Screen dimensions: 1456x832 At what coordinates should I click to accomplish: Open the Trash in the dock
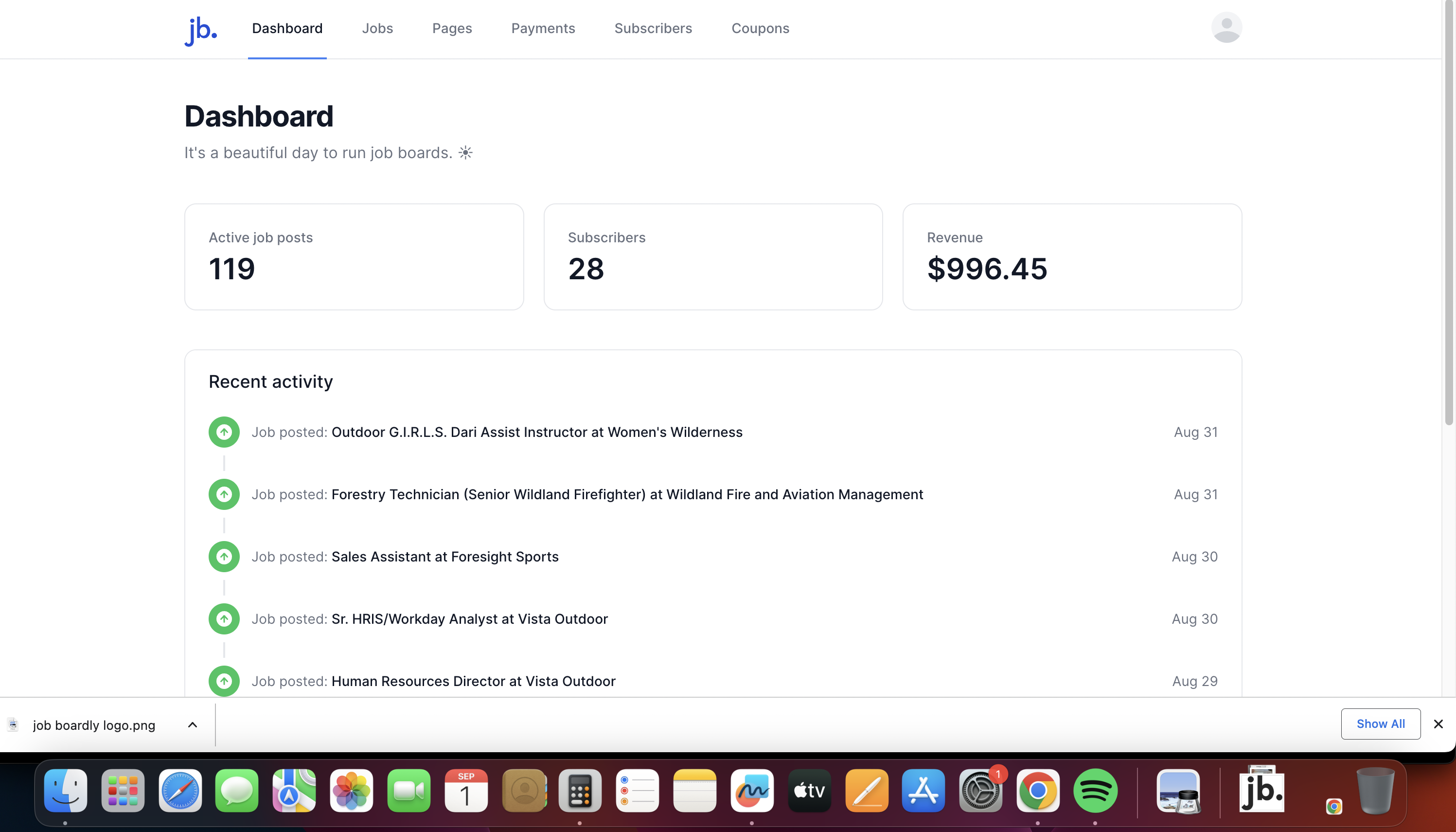[1375, 791]
